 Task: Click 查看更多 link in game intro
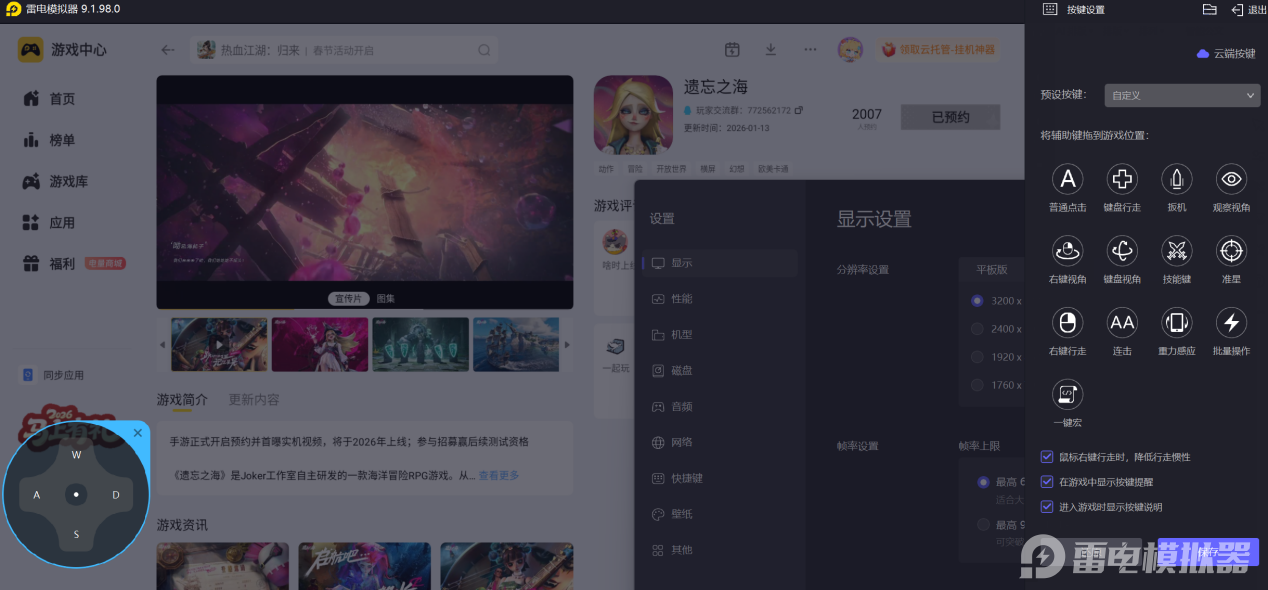point(498,476)
